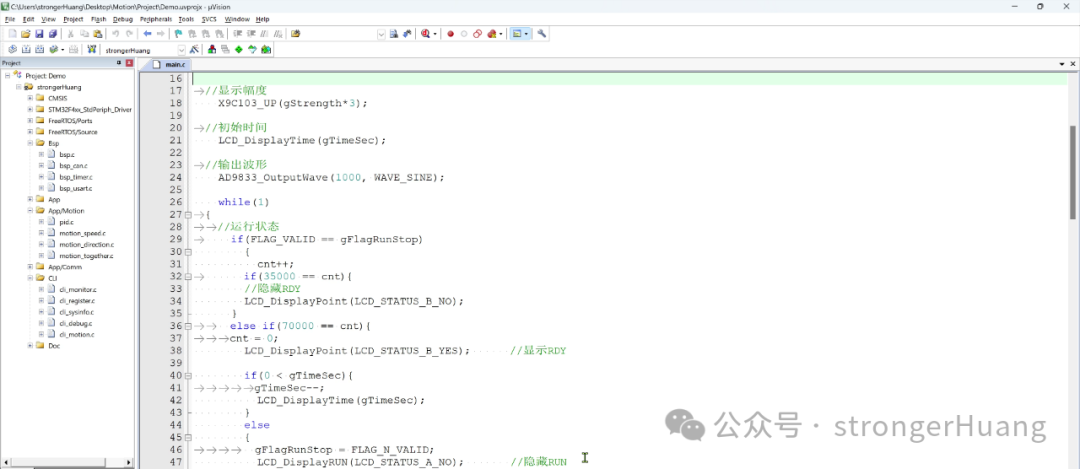Click the Paste clipboard icon
This screenshot has width=1080, height=469.
coord(97,33)
